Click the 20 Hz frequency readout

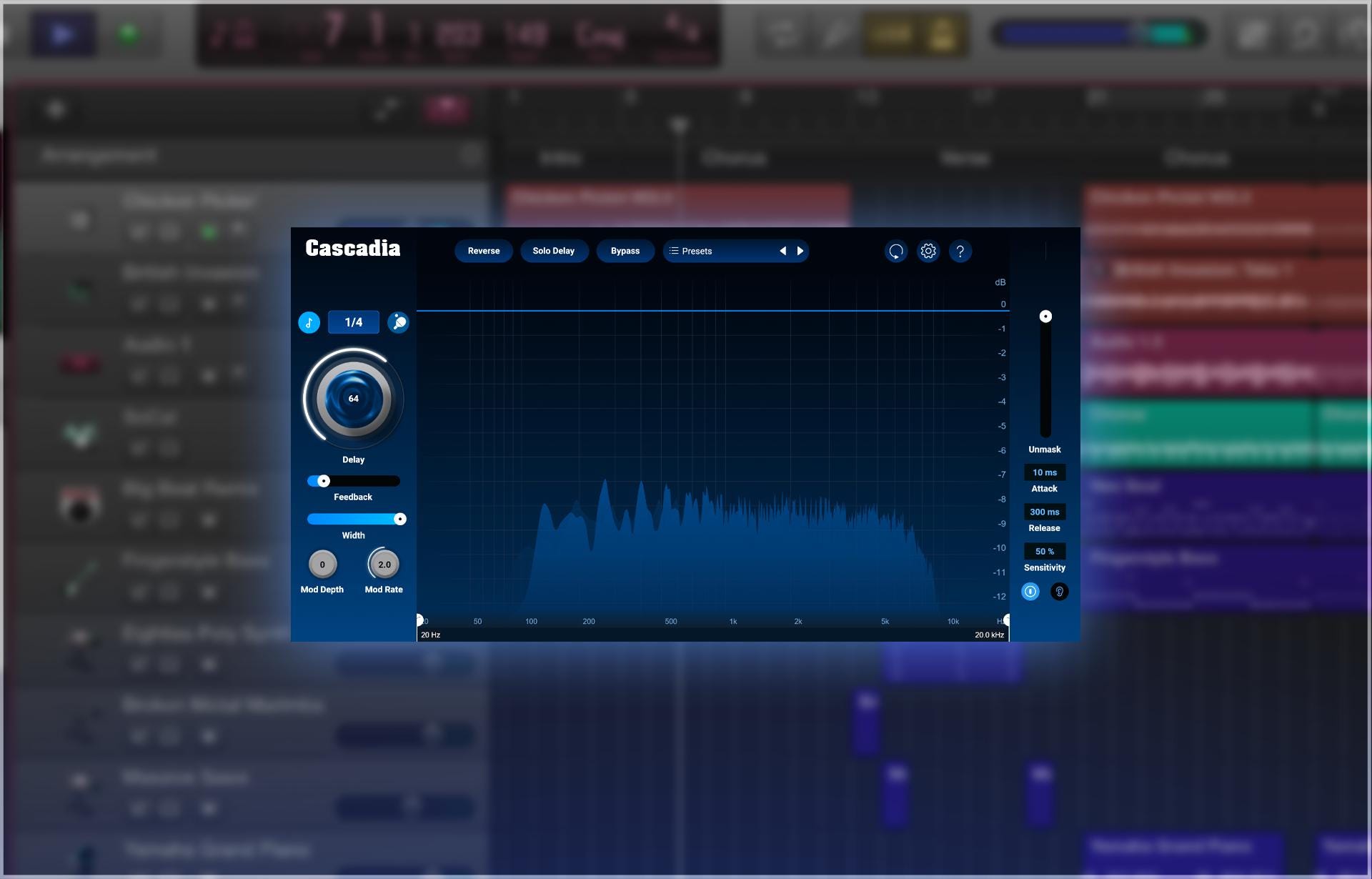point(431,635)
